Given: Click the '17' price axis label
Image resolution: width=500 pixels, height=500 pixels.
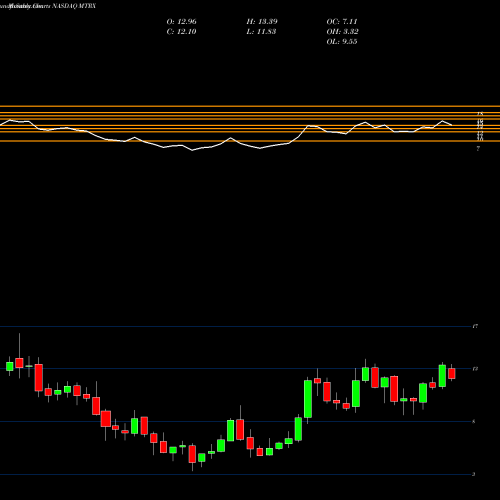Looking at the screenshot, I should [x=475, y=326].
